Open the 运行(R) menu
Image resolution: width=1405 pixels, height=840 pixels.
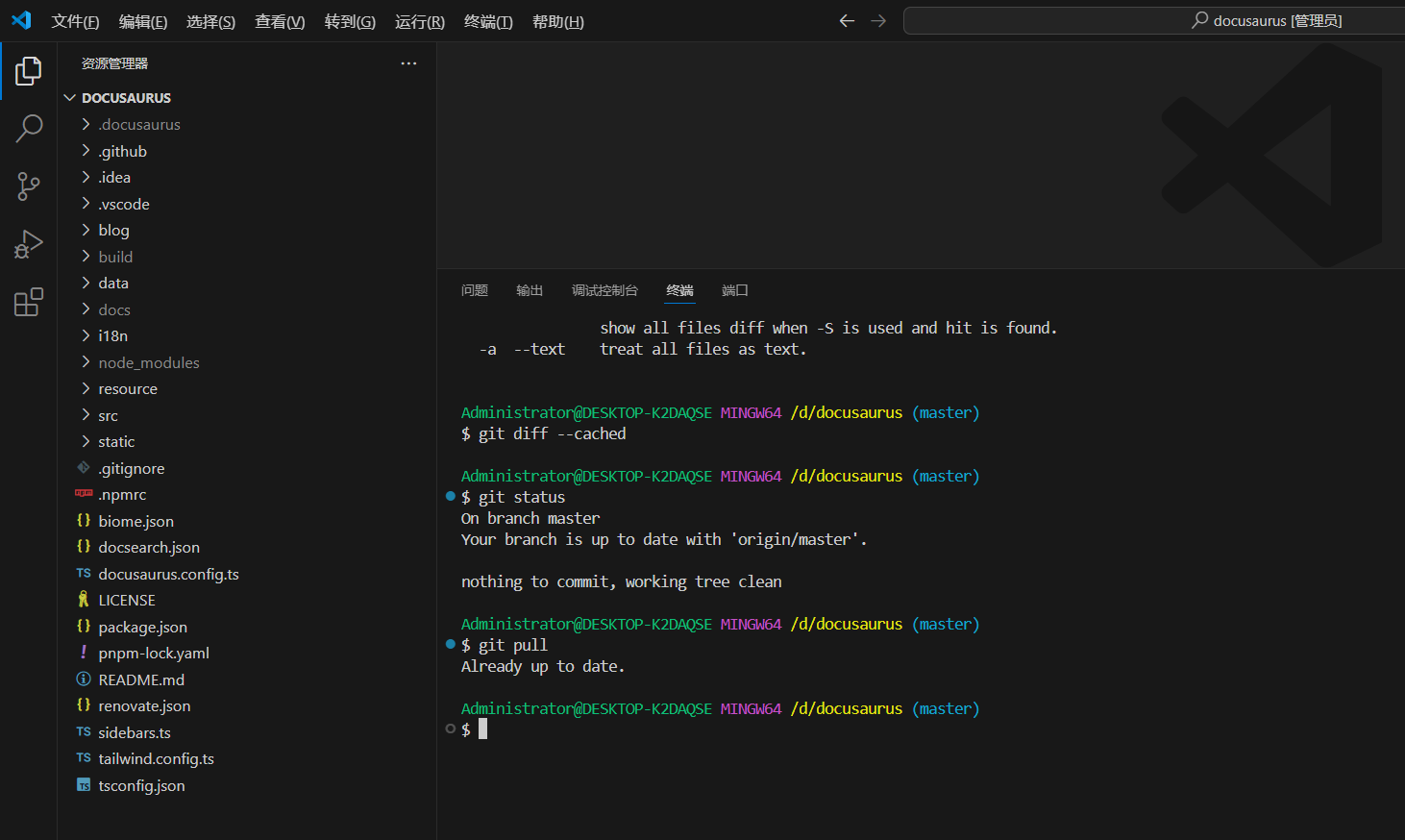[x=420, y=21]
